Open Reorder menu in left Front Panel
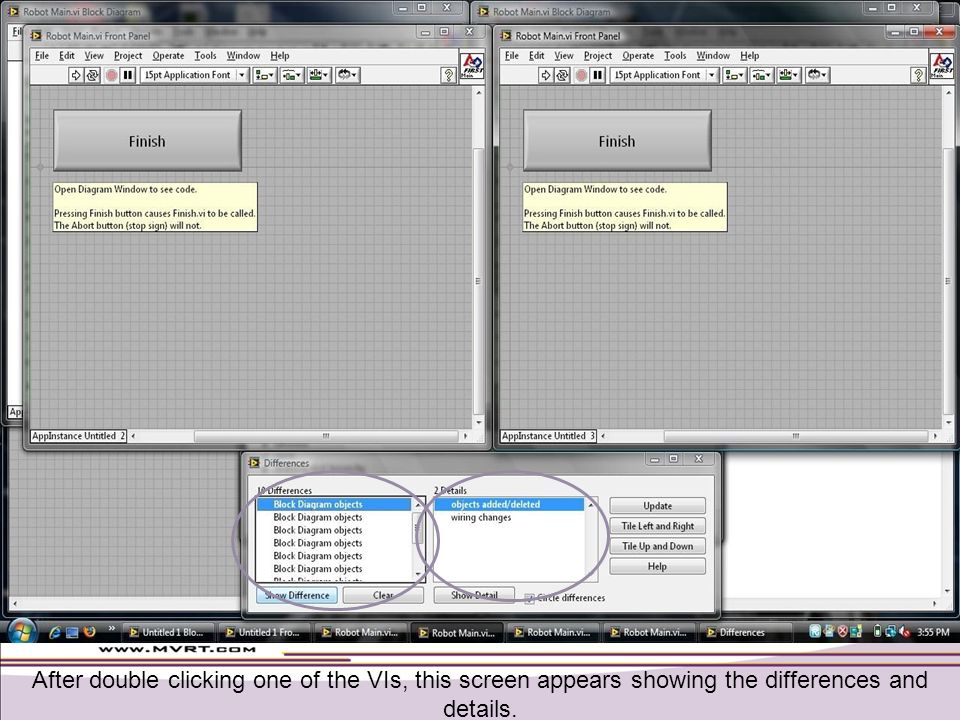 click(347, 75)
